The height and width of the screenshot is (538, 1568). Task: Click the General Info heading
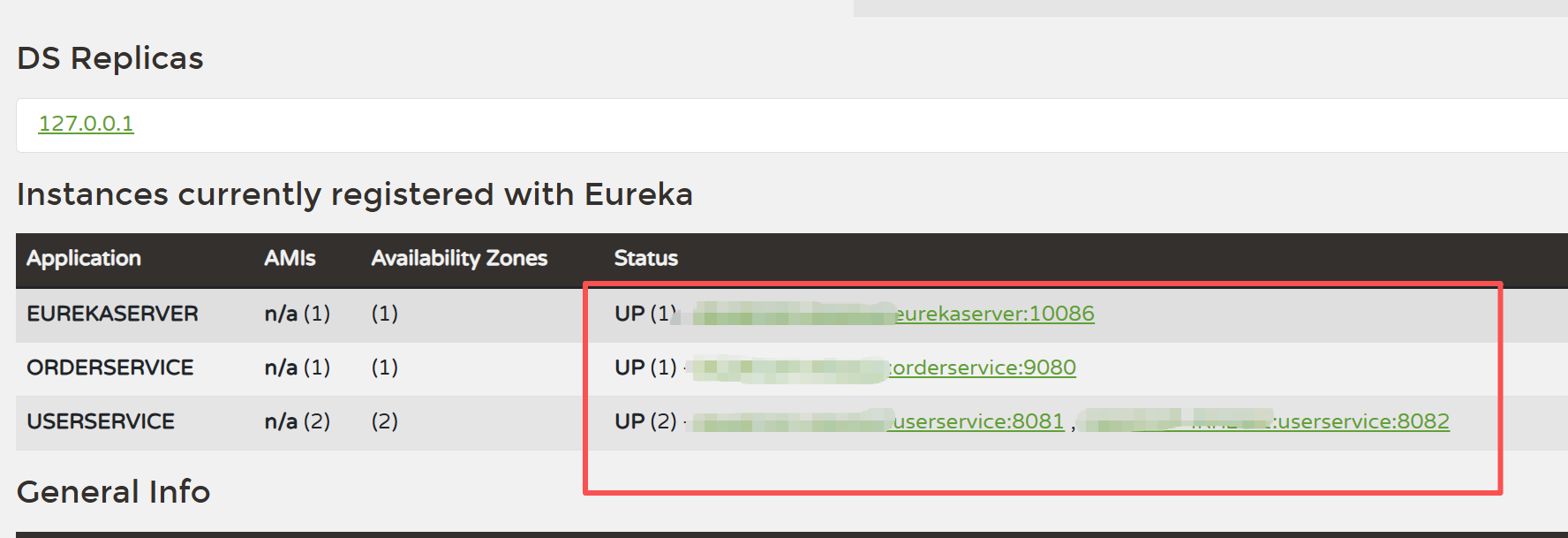click(x=114, y=492)
